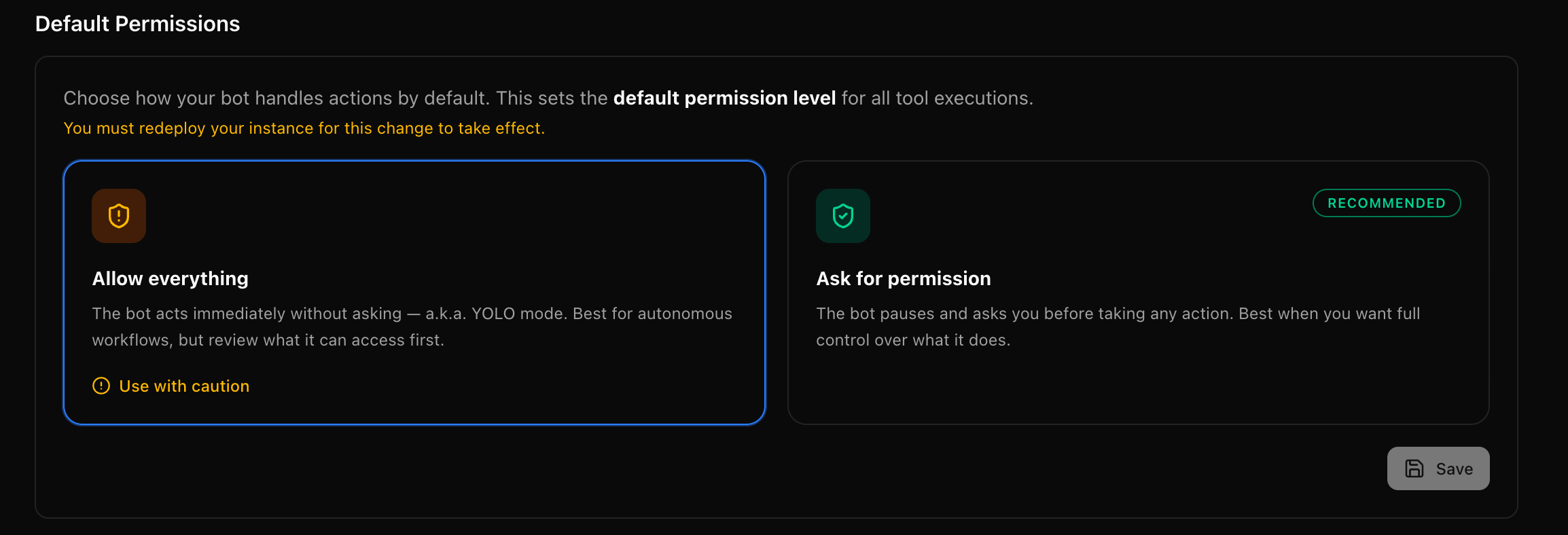Click the caution circle exclamation icon
This screenshot has height=535, width=1568.
pyautogui.click(x=101, y=386)
